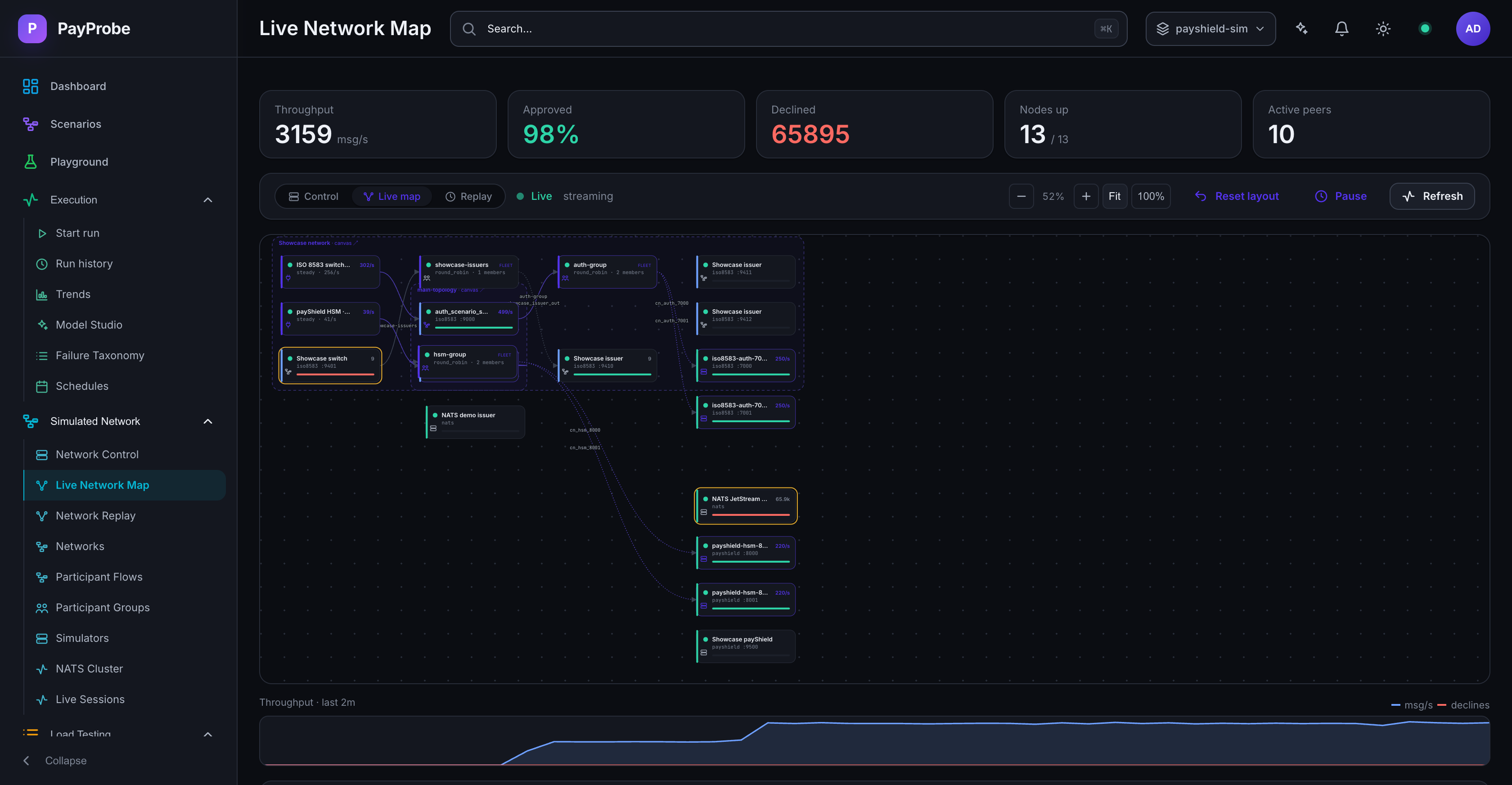Open Playground page
This screenshot has width=1512, height=785.
click(x=118, y=162)
